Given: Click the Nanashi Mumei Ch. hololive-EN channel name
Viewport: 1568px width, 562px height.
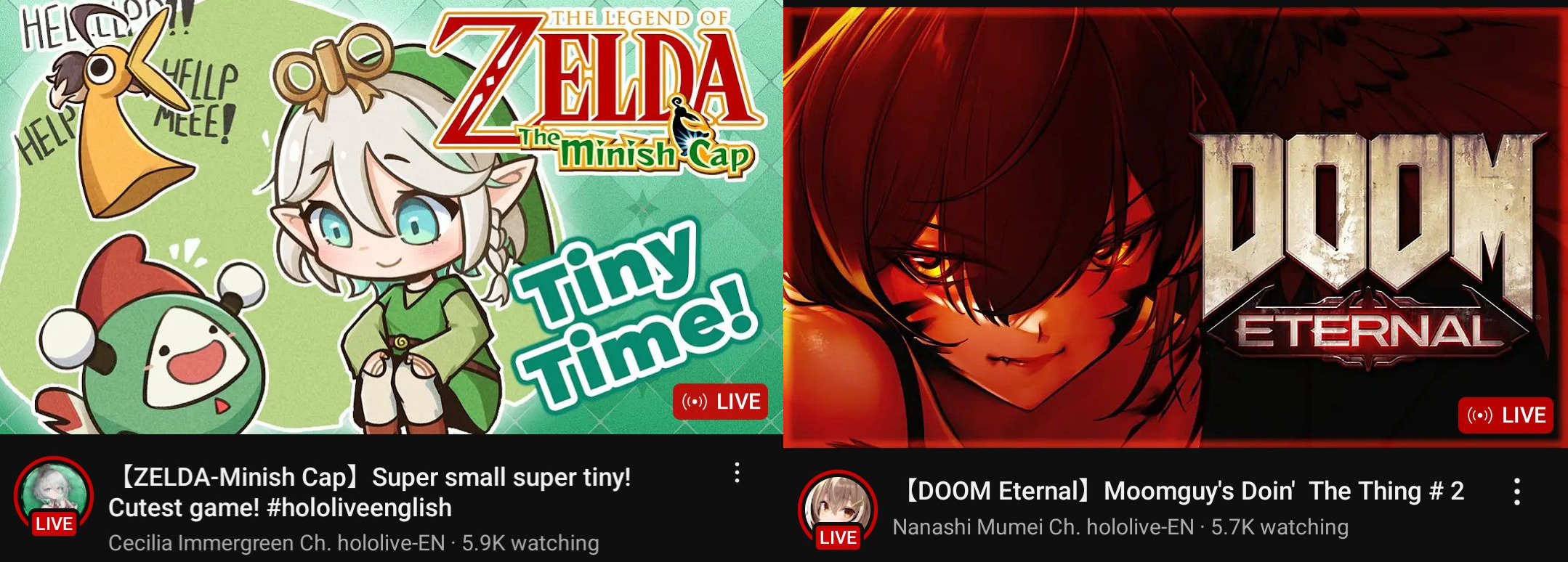Looking at the screenshot, I should coord(1043,527).
